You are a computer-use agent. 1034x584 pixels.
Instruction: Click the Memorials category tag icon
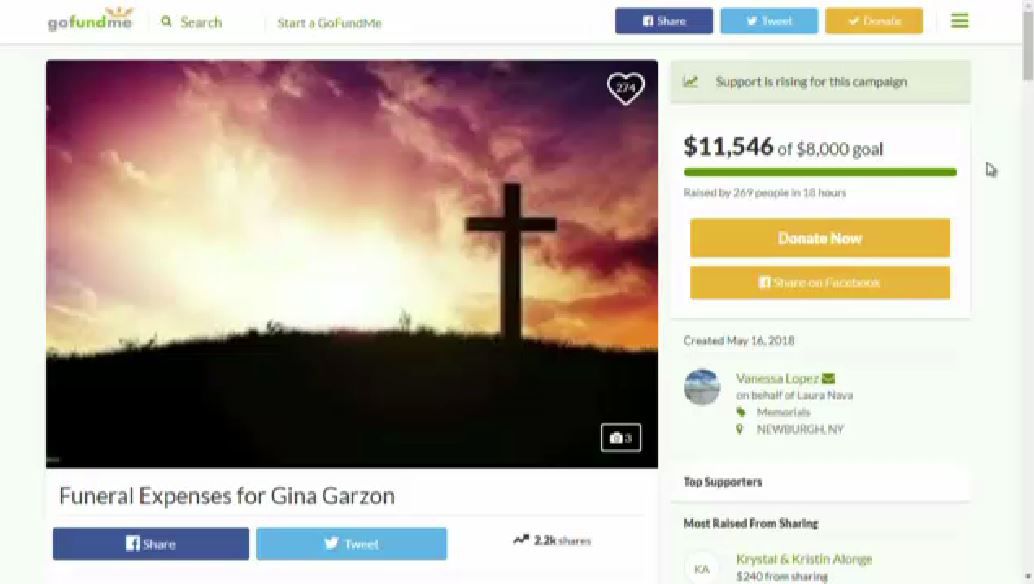click(x=741, y=413)
